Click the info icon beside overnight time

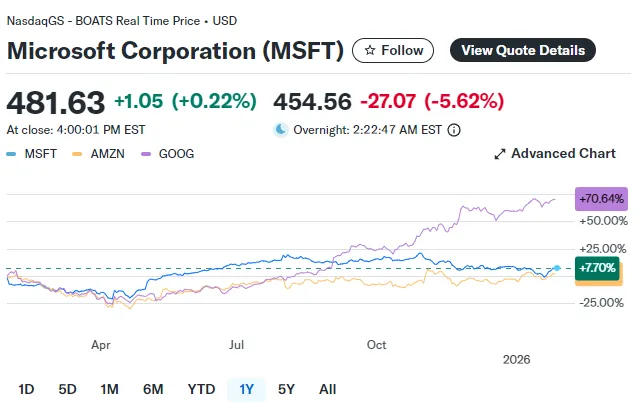click(x=454, y=130)
